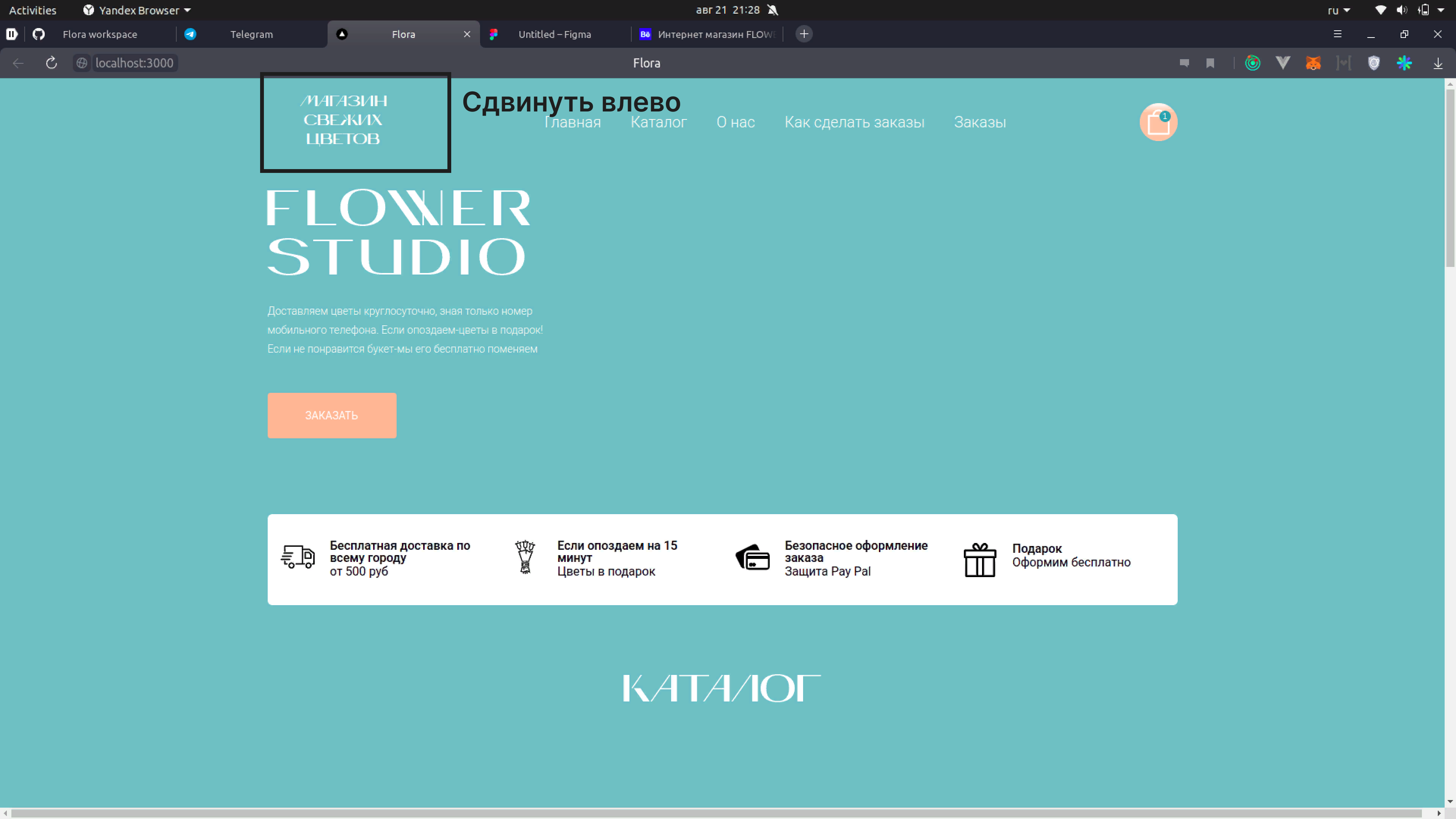The image size is (1456, 819).
Task: Click the localhost:3000 address field
Action: (135, 63)
